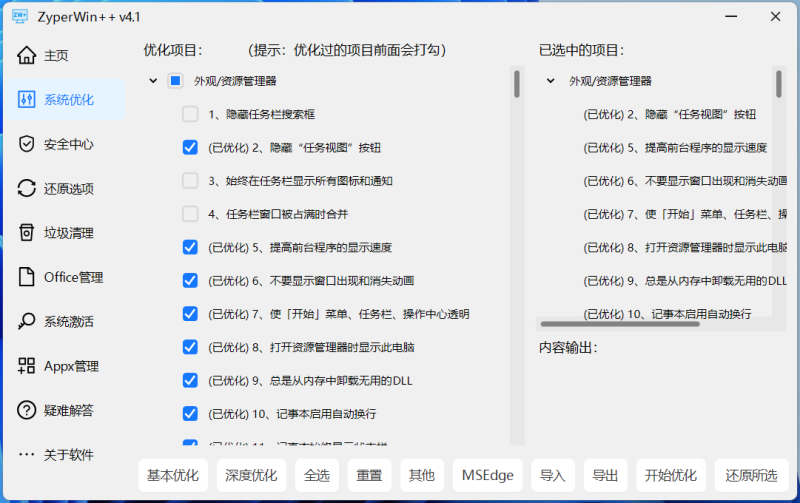
Task: Click 导入 to import settings
Action: (x=553, y=475)
